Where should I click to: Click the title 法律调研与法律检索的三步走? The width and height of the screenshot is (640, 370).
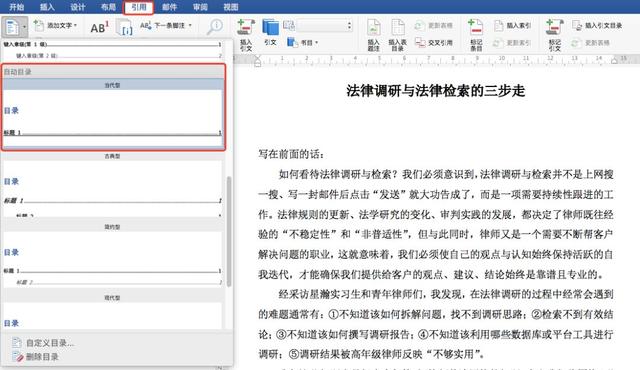(x=436, y=91)
